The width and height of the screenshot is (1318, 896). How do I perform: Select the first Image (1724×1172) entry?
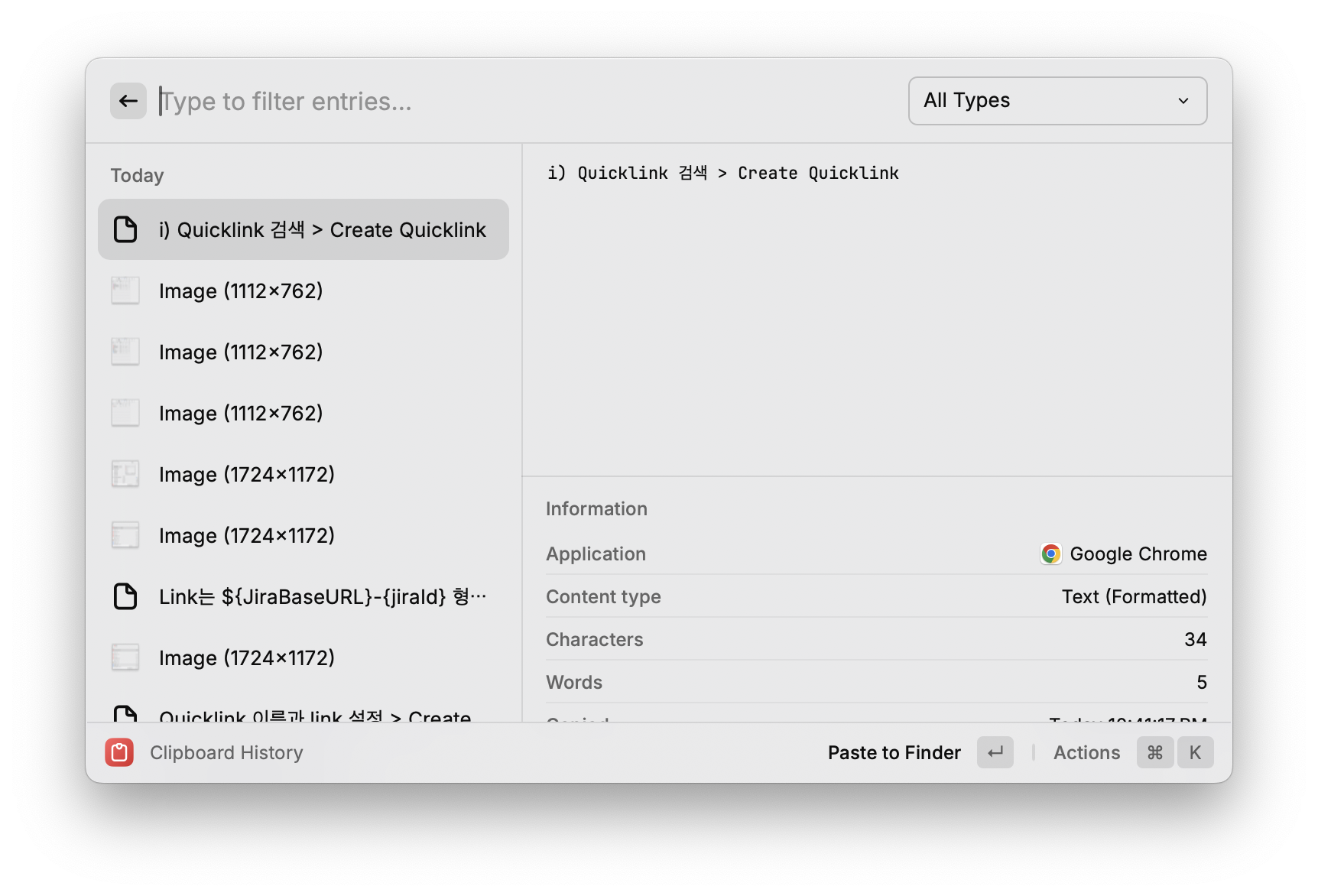point(304,474)
